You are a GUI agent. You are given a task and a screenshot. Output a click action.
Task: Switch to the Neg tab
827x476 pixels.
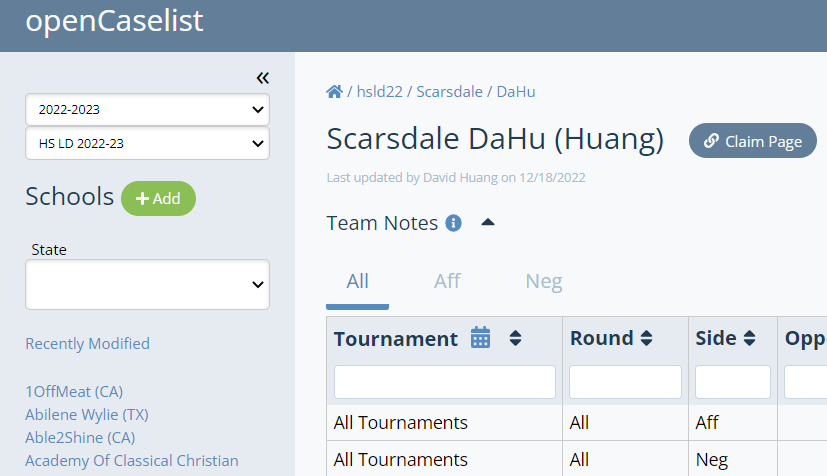(543, 281)
